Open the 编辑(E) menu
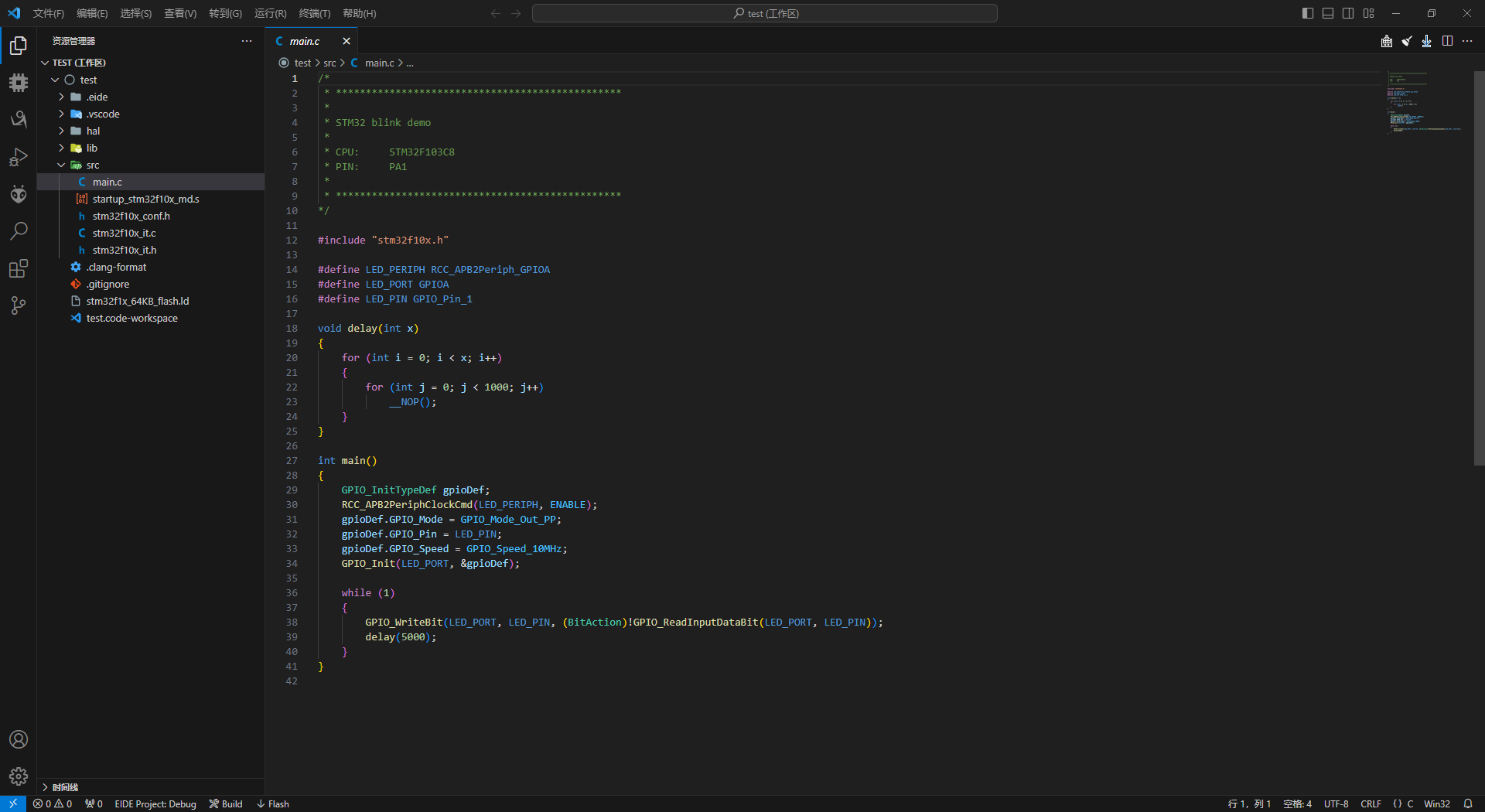 (92, 13)
